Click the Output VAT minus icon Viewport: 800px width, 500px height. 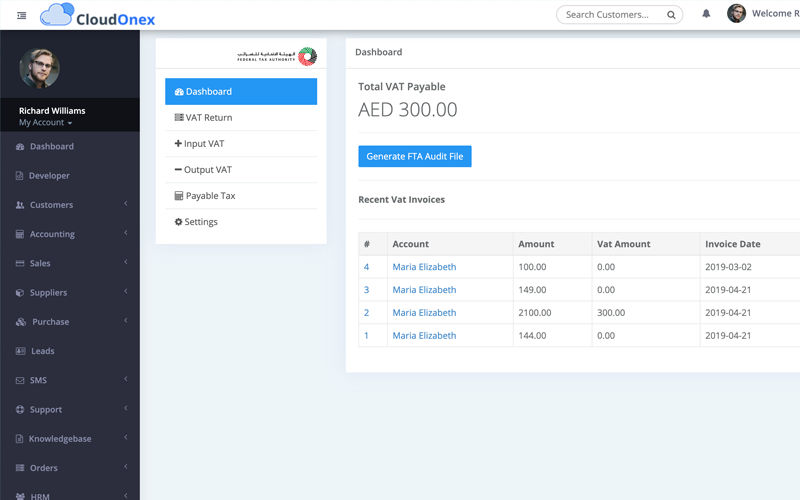(178, 169)
